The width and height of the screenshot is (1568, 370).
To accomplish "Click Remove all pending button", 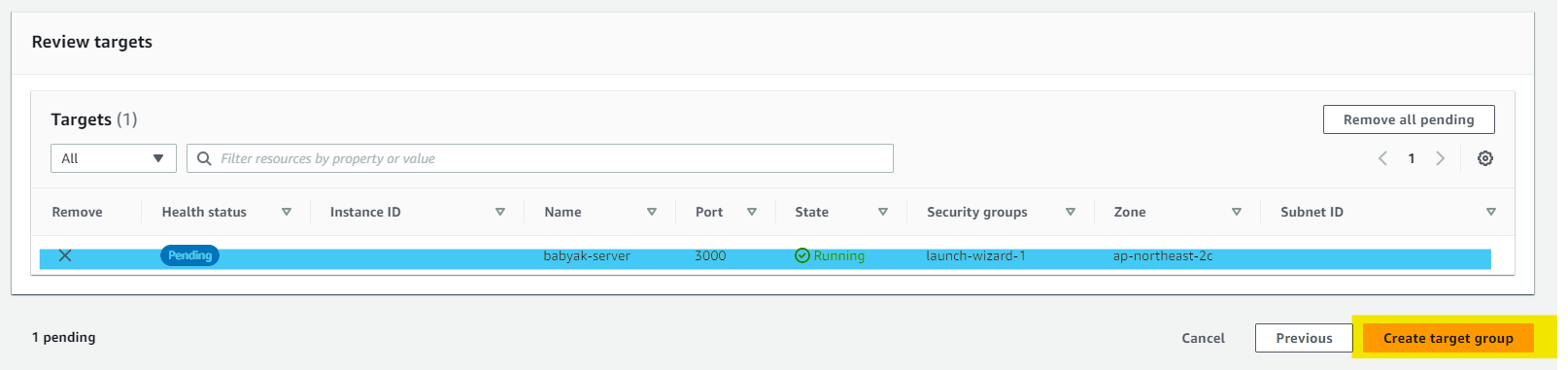I will click(1409, 119).
